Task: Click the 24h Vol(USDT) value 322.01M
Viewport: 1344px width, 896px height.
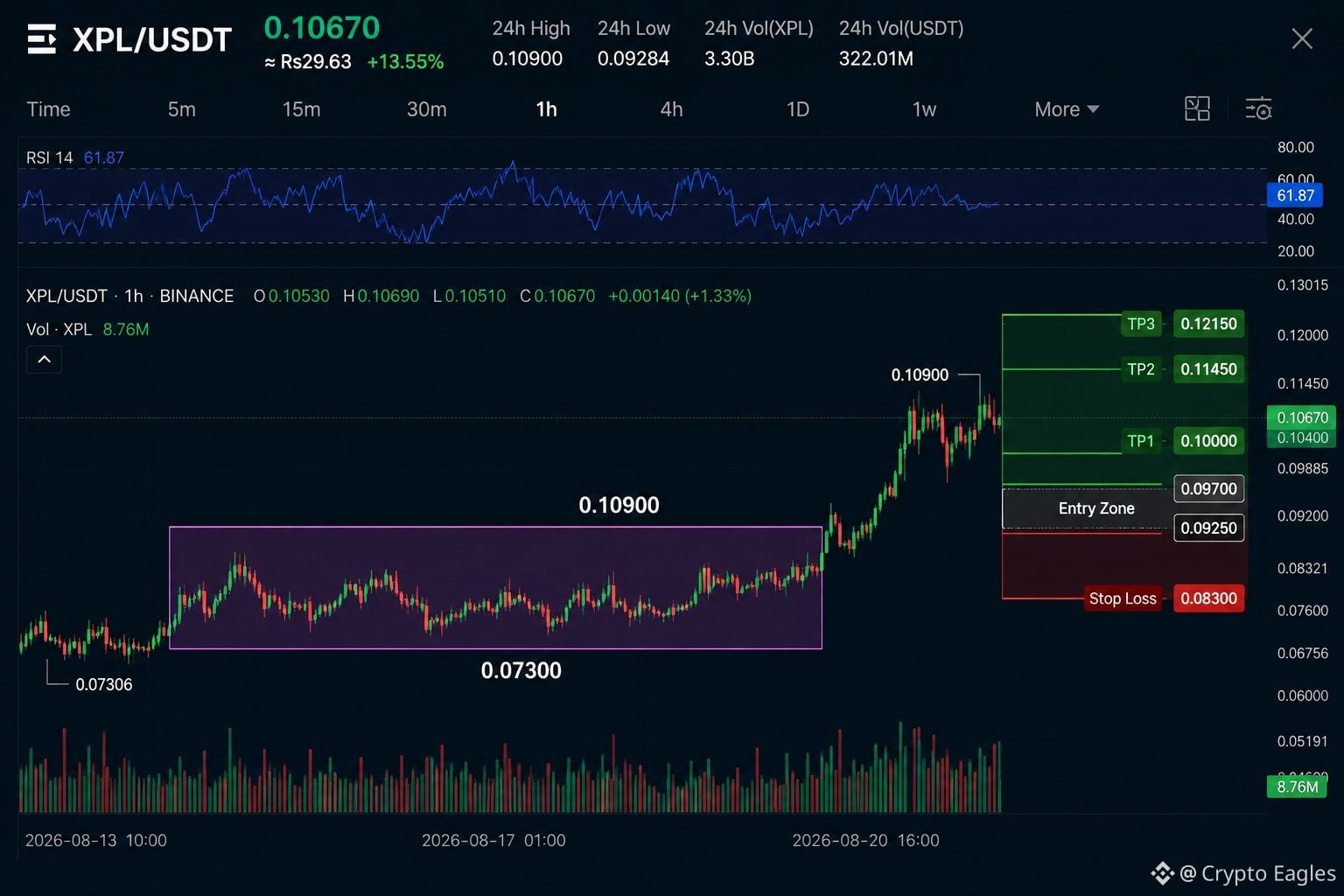Action: (876, 59)
